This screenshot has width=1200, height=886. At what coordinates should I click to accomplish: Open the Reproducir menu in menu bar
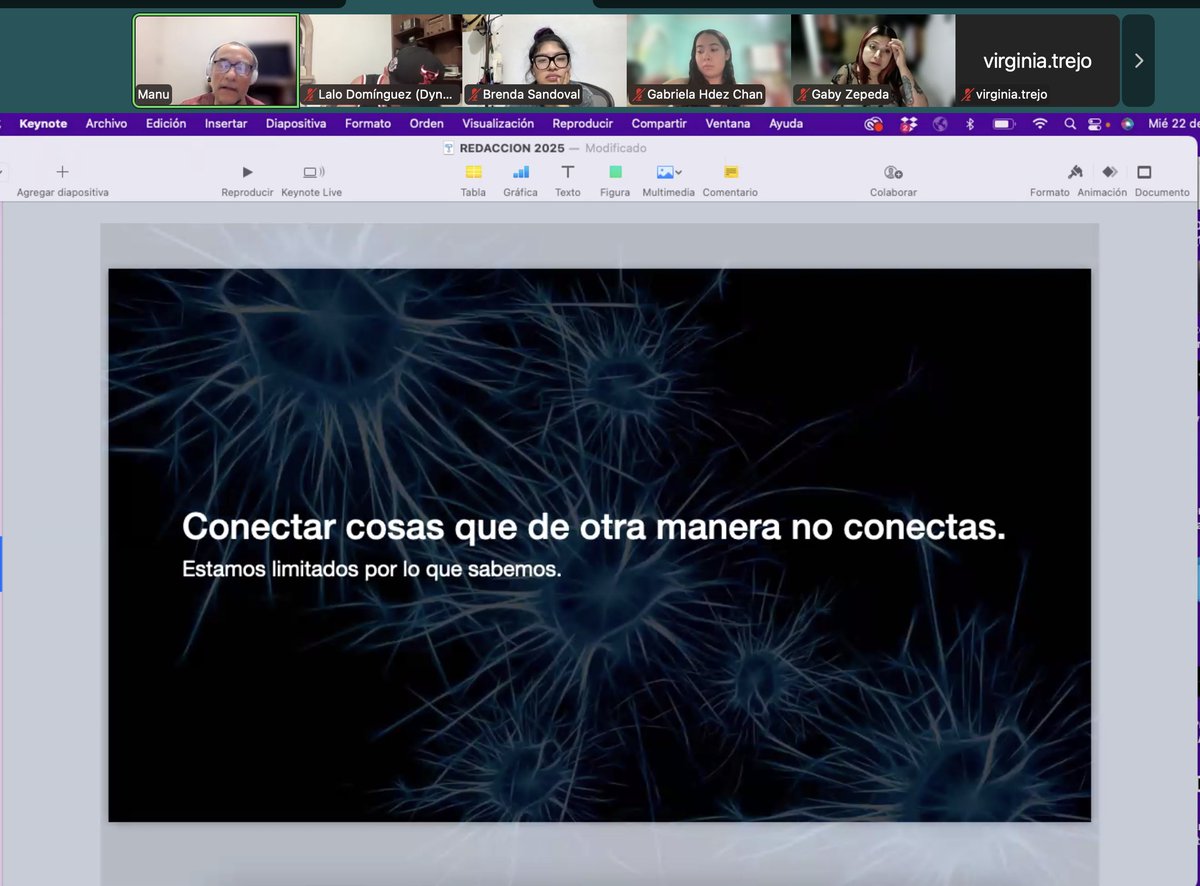coord(583,124)
